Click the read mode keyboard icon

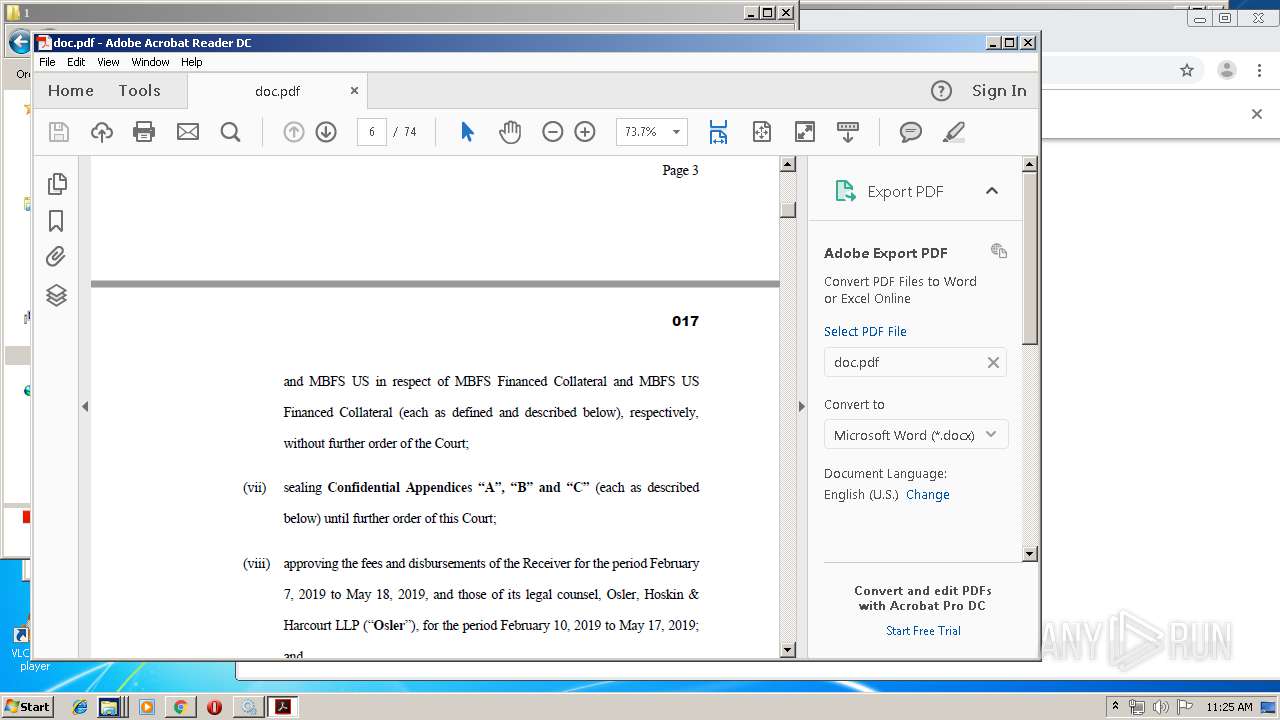(x=848, y=132)
